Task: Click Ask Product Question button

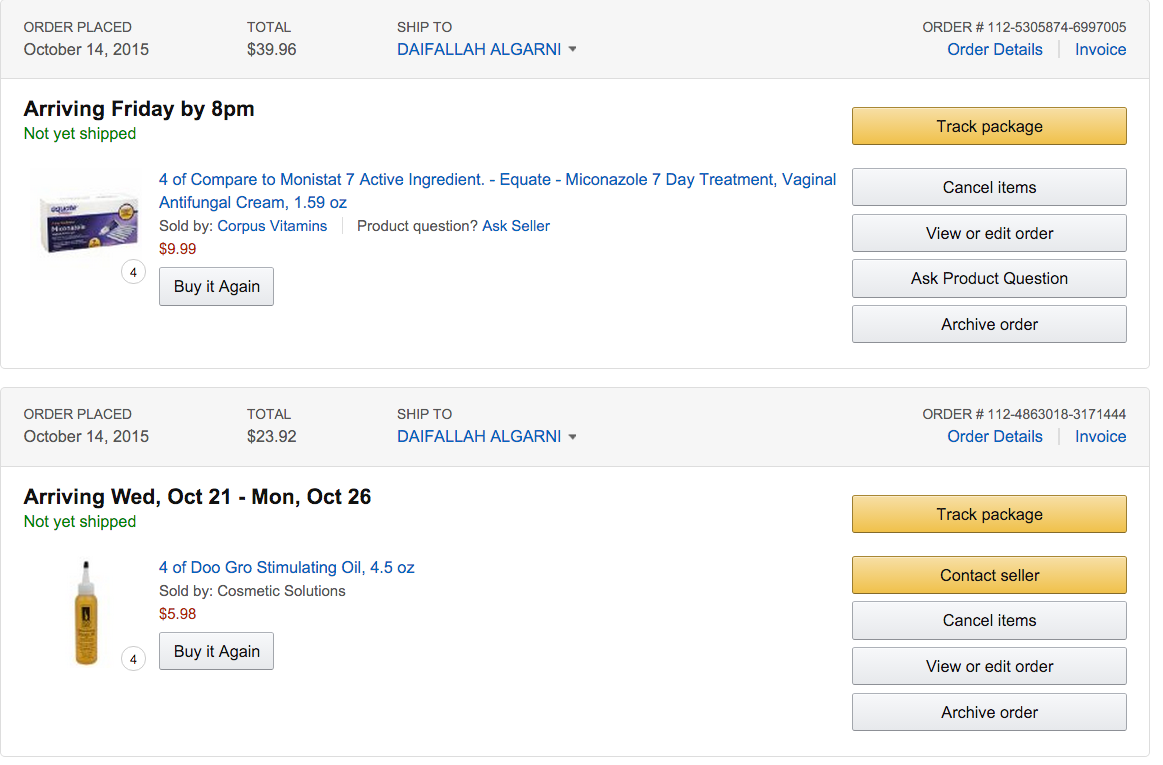Action: coord(989,278)
